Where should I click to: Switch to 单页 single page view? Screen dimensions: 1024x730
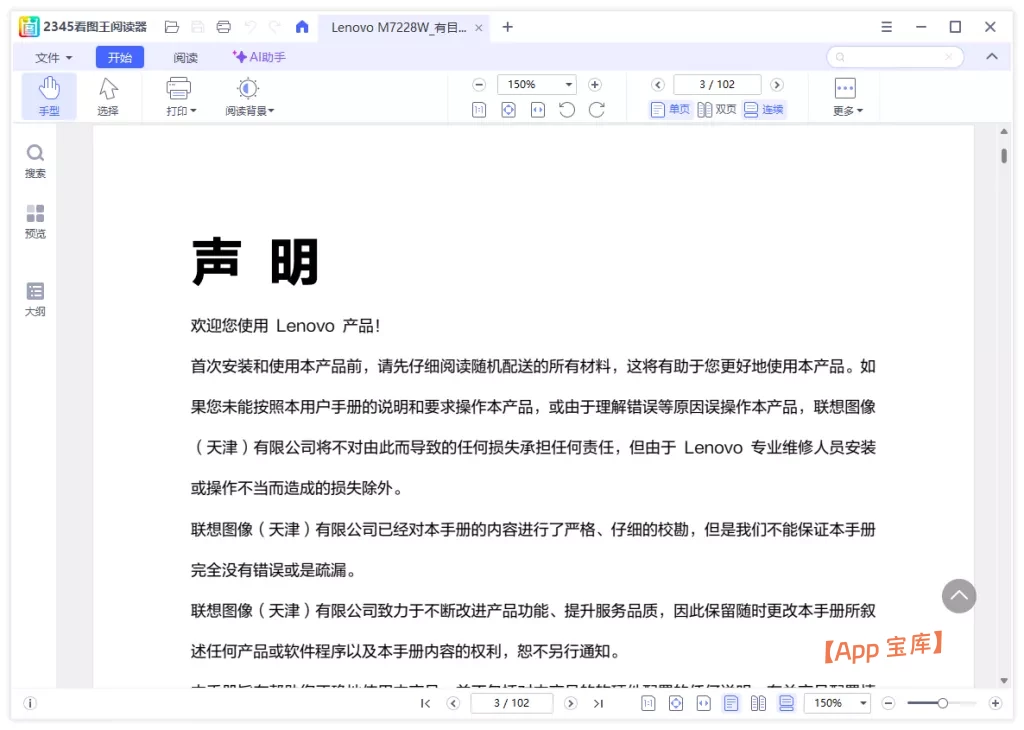coord(669,110)
